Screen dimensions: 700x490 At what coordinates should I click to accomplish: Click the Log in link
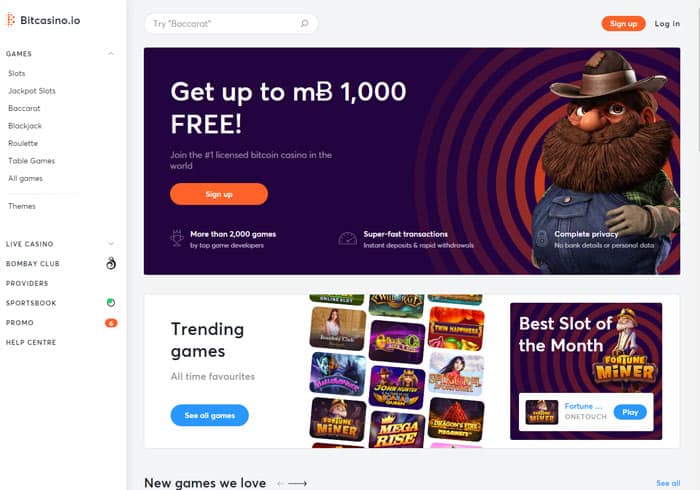[667, 24]
